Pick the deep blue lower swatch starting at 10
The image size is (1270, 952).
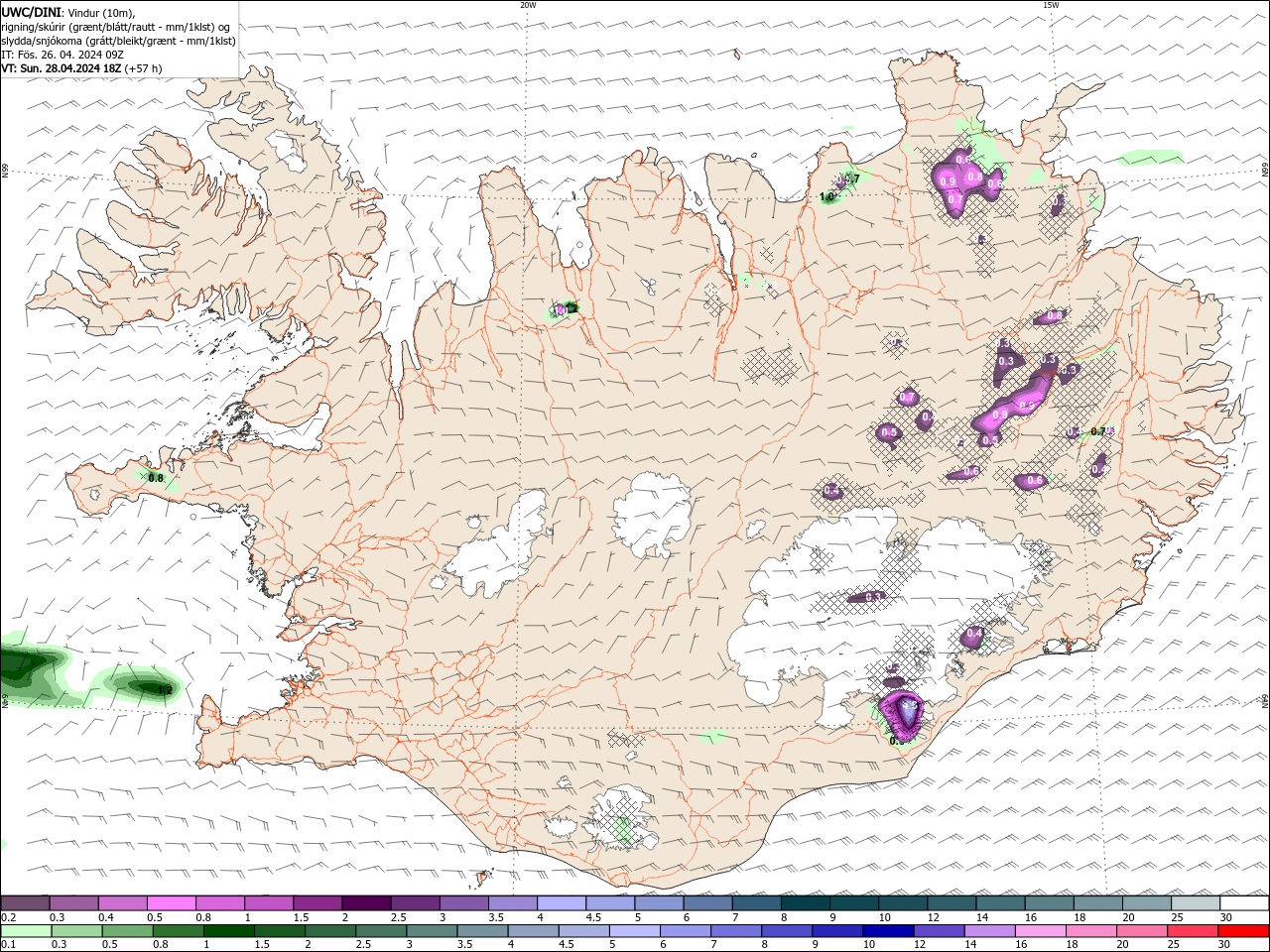click(888, 931)
